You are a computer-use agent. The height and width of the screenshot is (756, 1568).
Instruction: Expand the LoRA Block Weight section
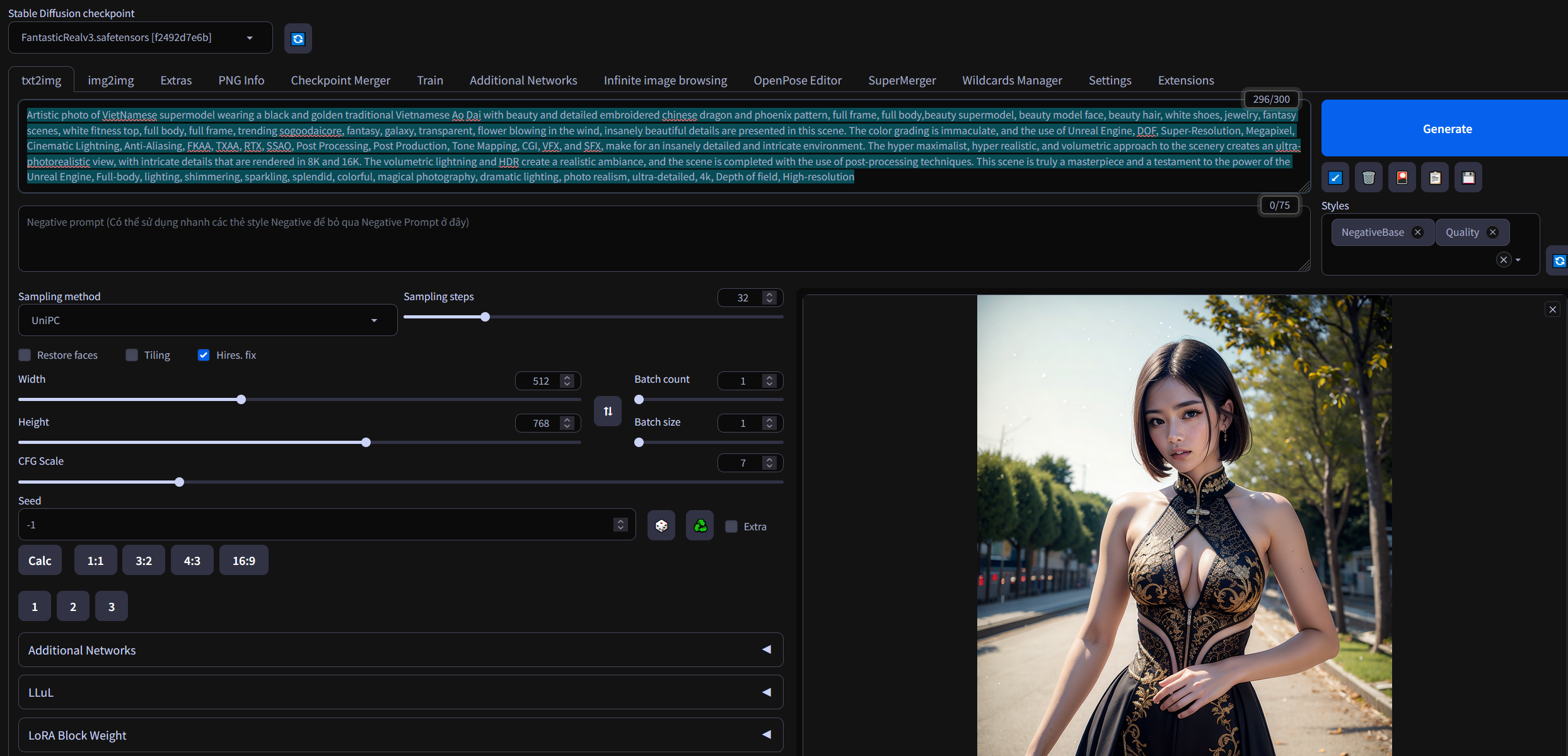[400, 735]
